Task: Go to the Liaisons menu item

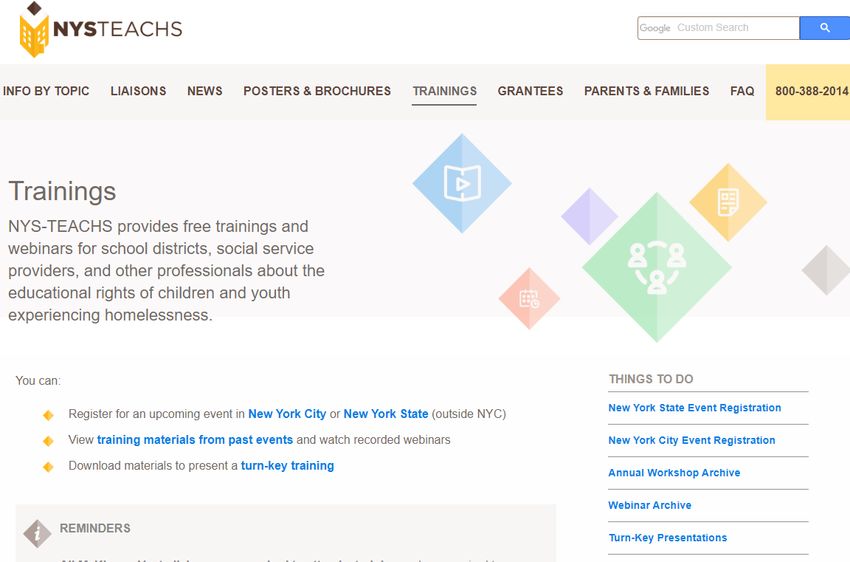Action: (x=138, y=91)
